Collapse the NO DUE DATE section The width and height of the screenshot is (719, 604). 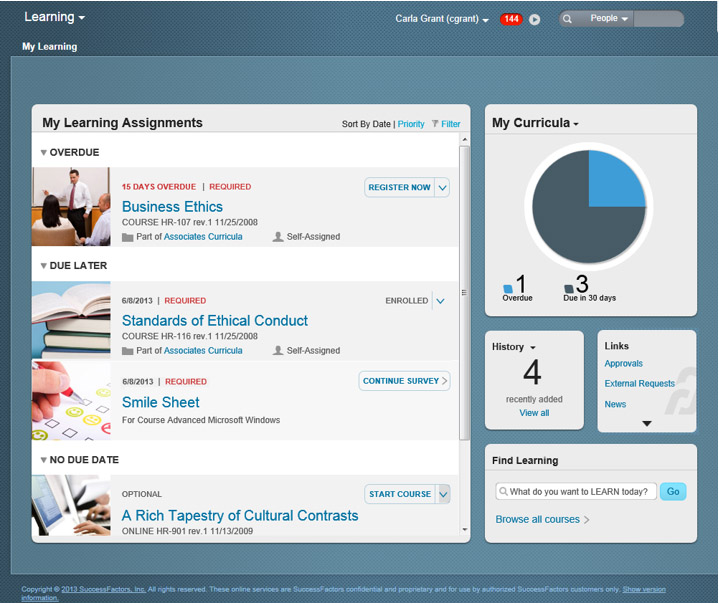(x=44, y=460)
